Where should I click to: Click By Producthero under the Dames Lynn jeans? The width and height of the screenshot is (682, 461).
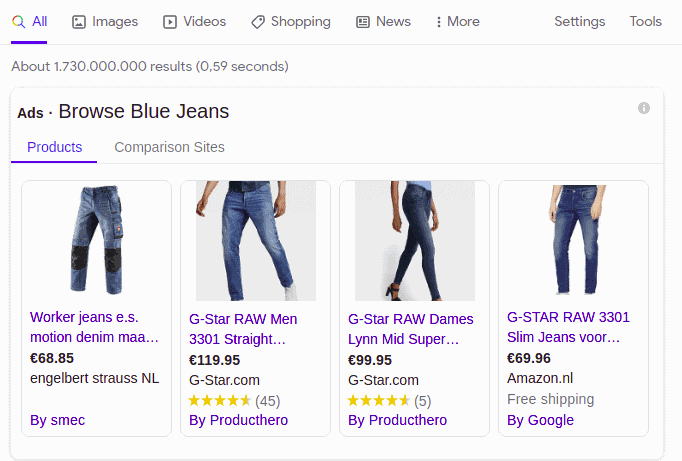point(398,420)
